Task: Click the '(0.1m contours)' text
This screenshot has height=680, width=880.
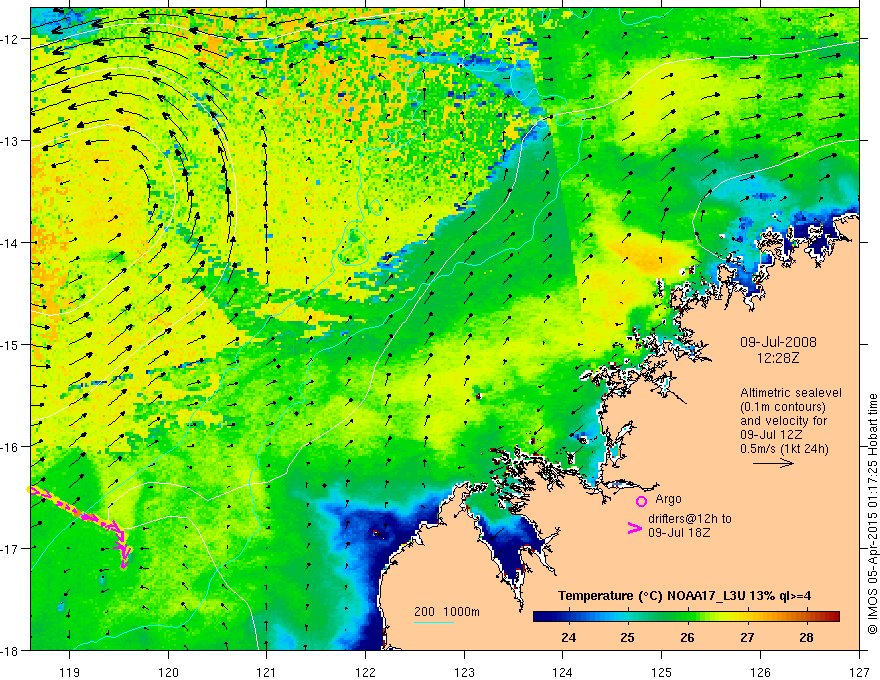Action: click(783, 407)
